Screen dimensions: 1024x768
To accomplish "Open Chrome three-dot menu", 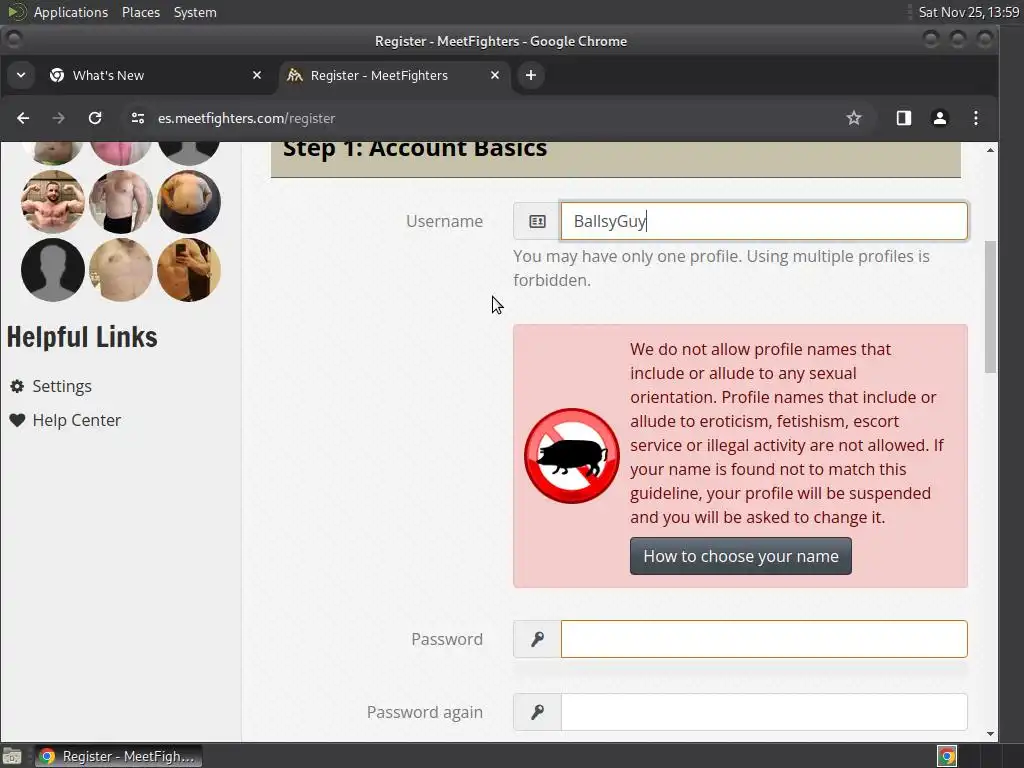I will (976, 118).
